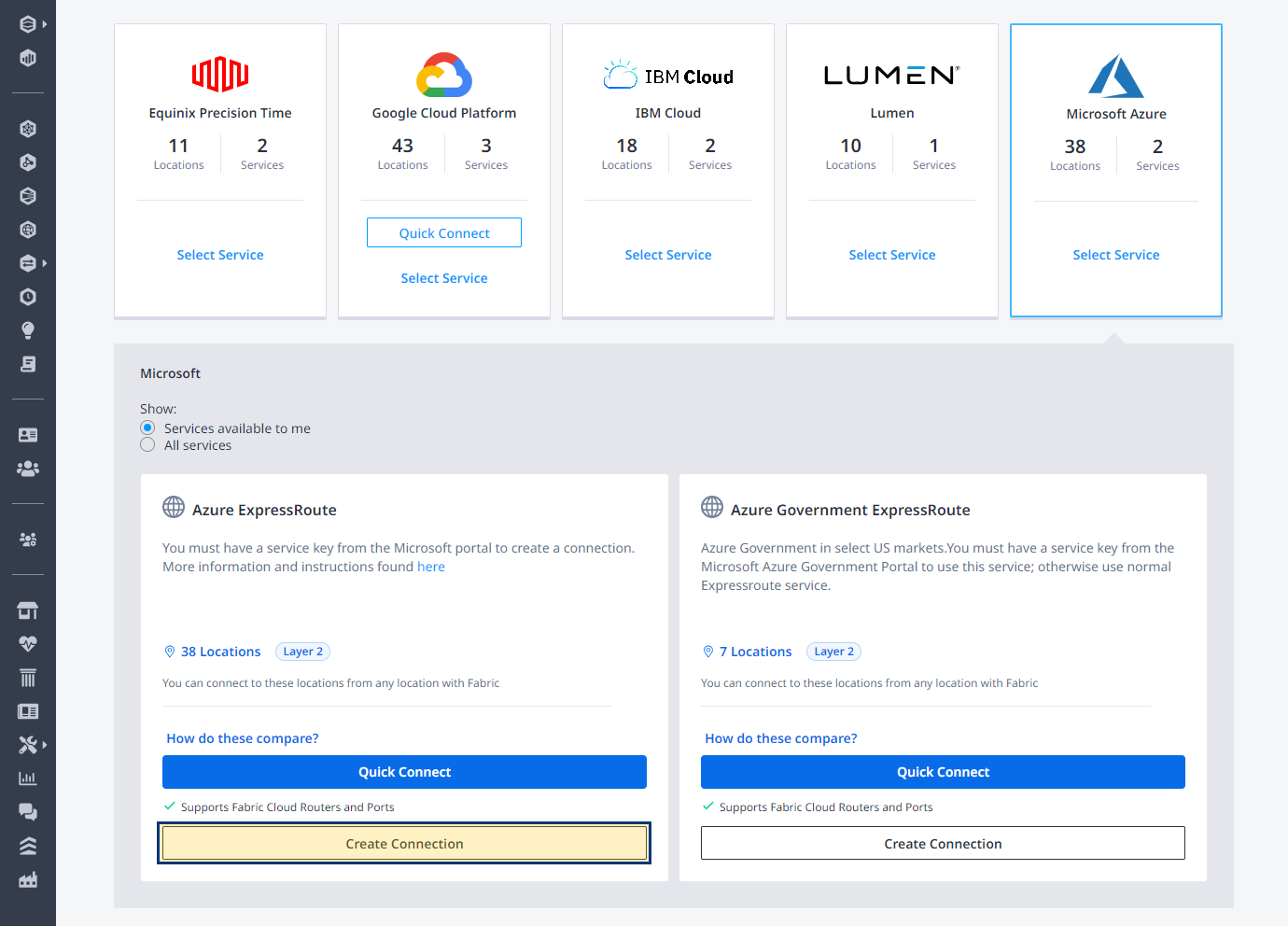Click the Equinix Precision Time logo
This screenshot has width=1288, height=926.
click(x=220, y=74)
